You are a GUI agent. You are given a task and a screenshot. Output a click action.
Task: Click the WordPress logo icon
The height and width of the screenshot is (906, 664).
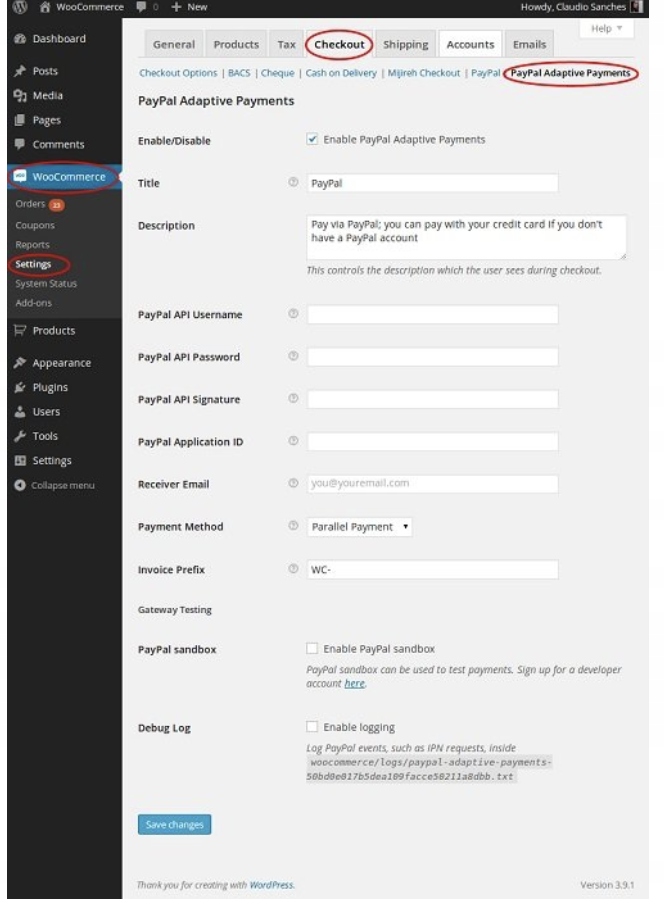coord(18,7)
